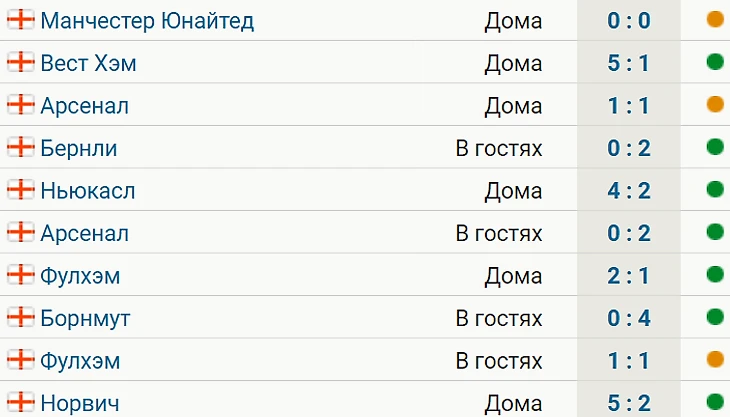
Task: Click the England flag next to Вест Хэм
Action: tap(20, 63)
